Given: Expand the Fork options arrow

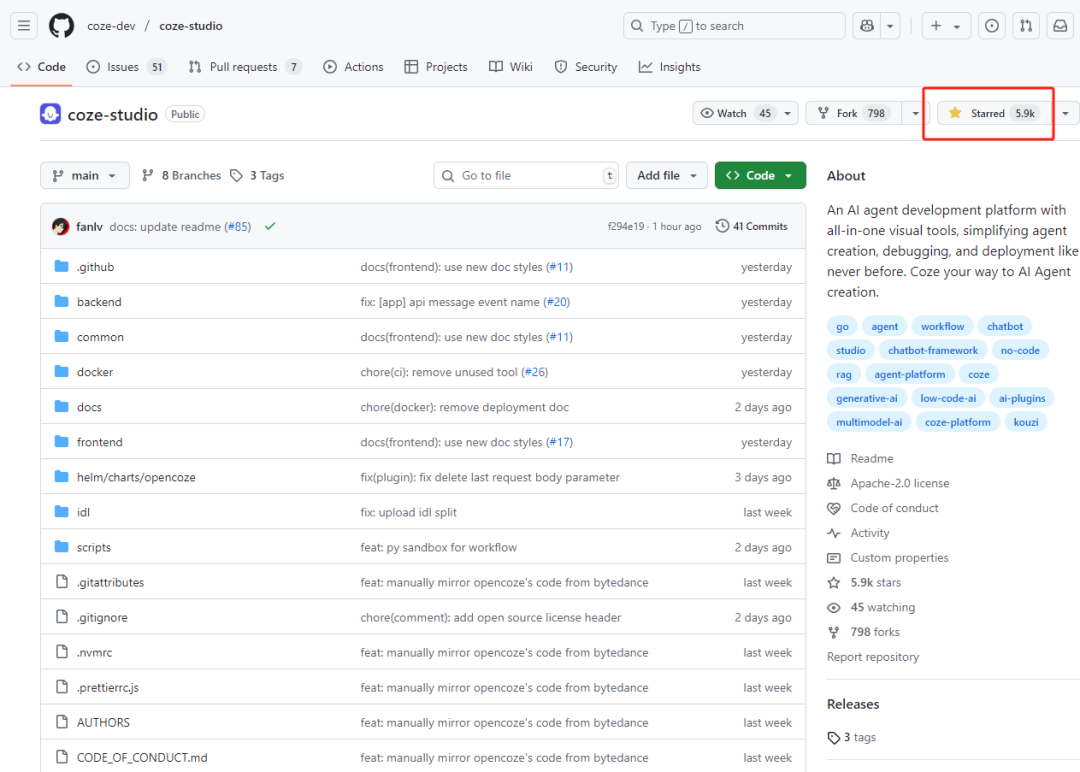Looking at the screenshot, I should click(915, 113).
